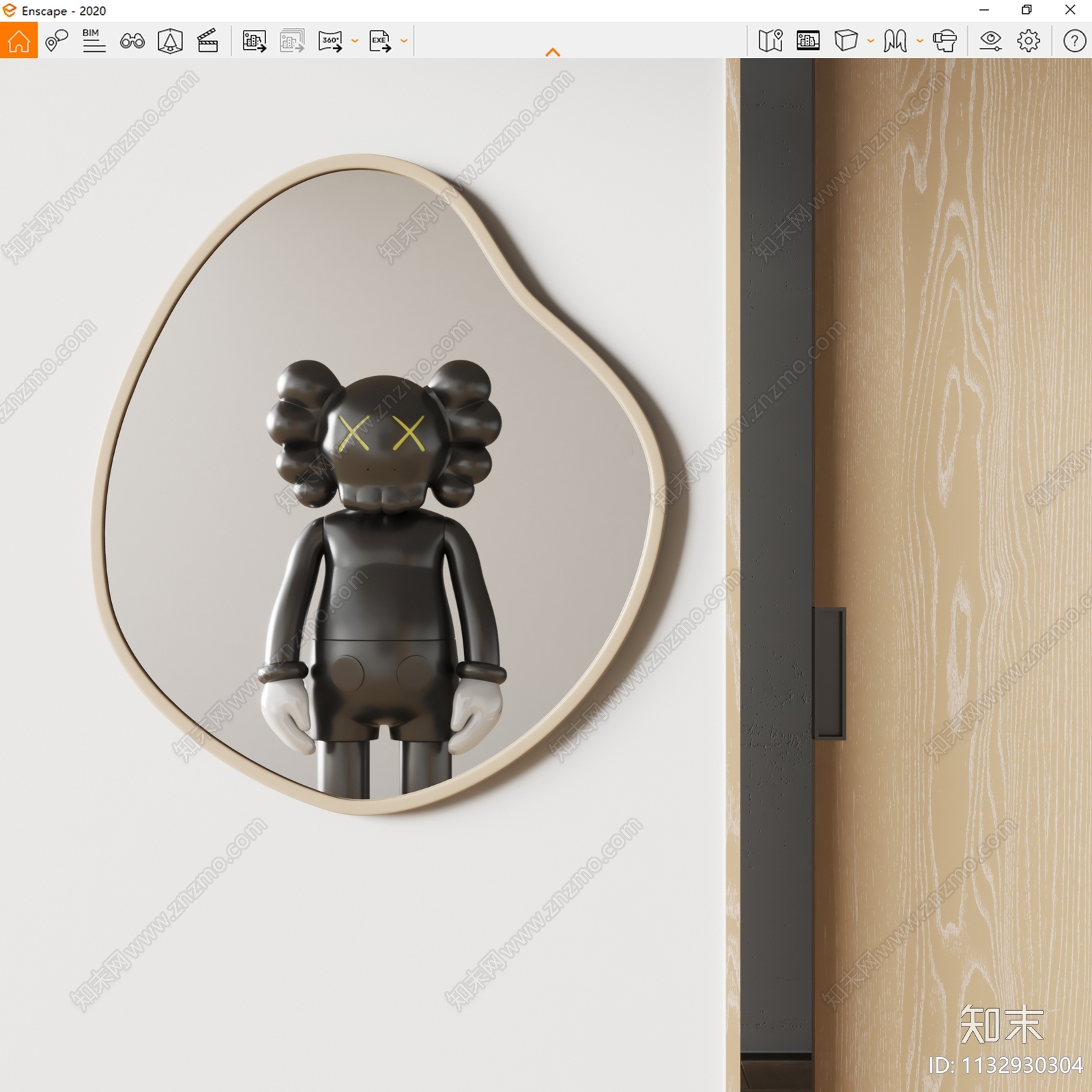Open the help question mark
This screenshot has height=1092, width=1092.
(x=1074, y=41)
